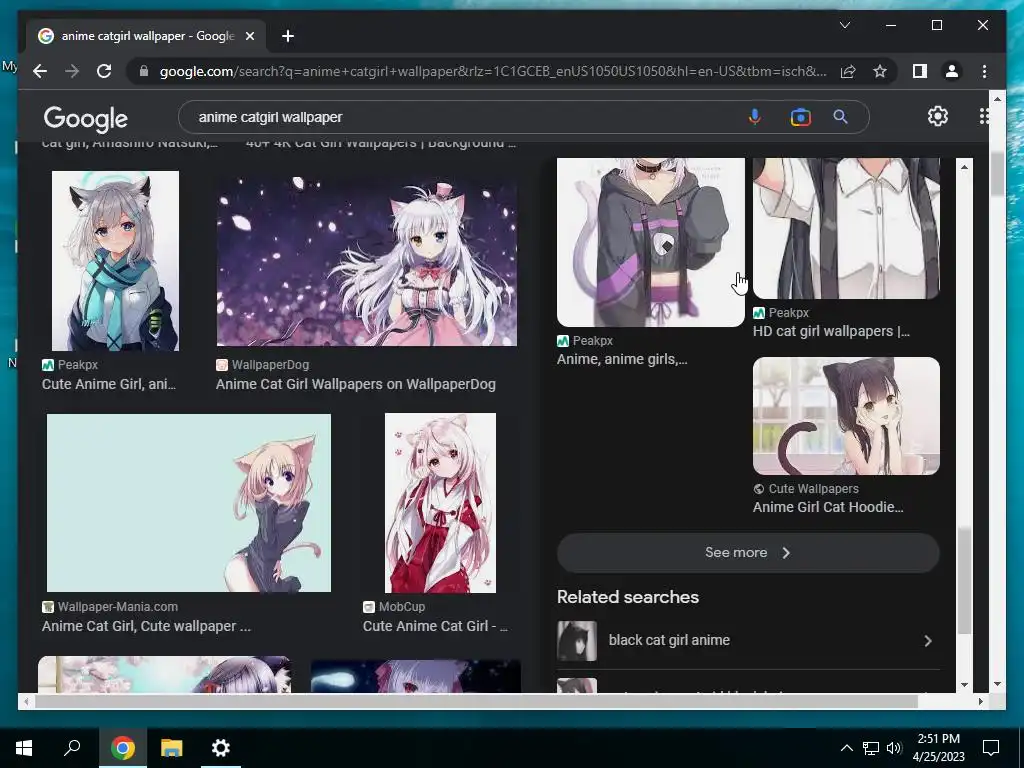The image size is (1024, 768).
Task: Open the Google apps grid icon
Action: point(984,116)
